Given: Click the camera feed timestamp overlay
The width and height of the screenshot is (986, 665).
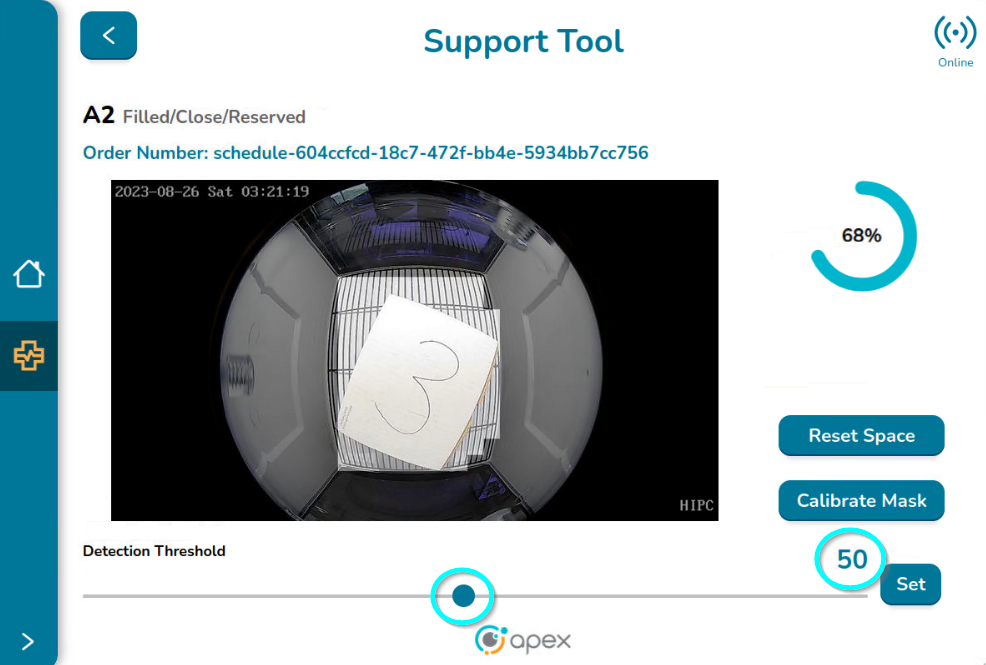Looking at the screenshot, I should [212, 191].
